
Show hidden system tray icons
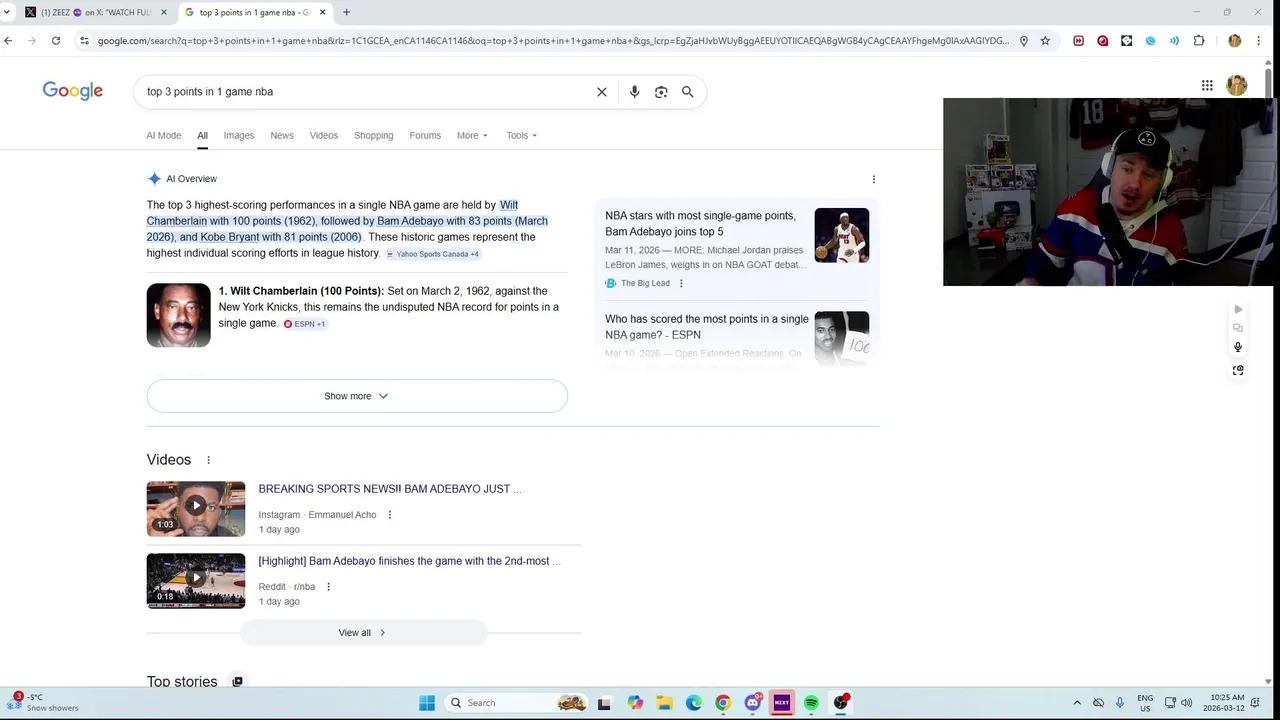click(x=1077, y=703)
